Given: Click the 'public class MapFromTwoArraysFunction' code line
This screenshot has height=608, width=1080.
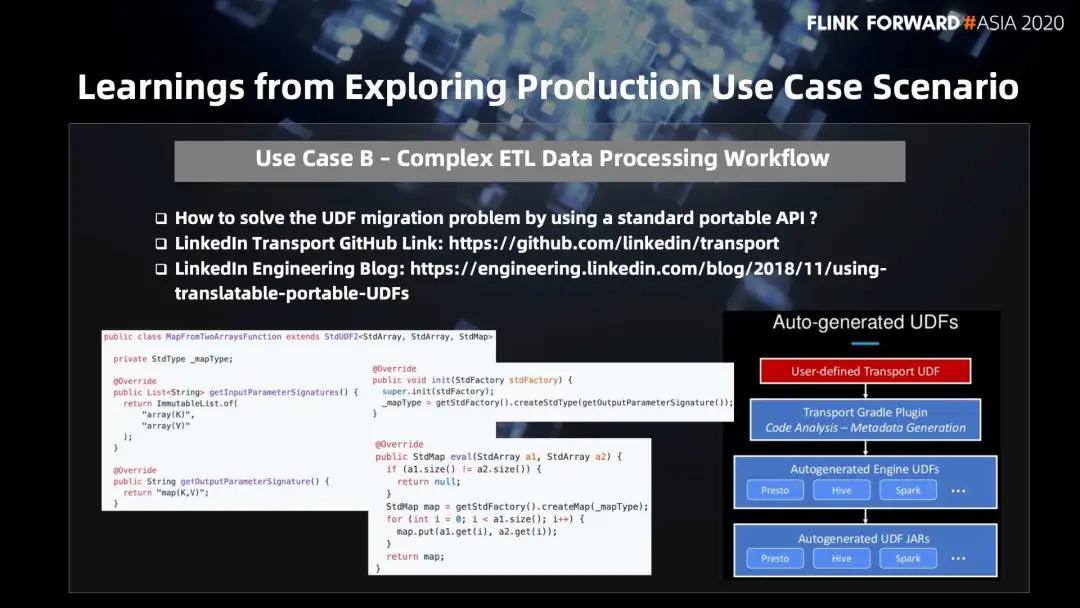Looking at the screenshot, I should 298,337.
